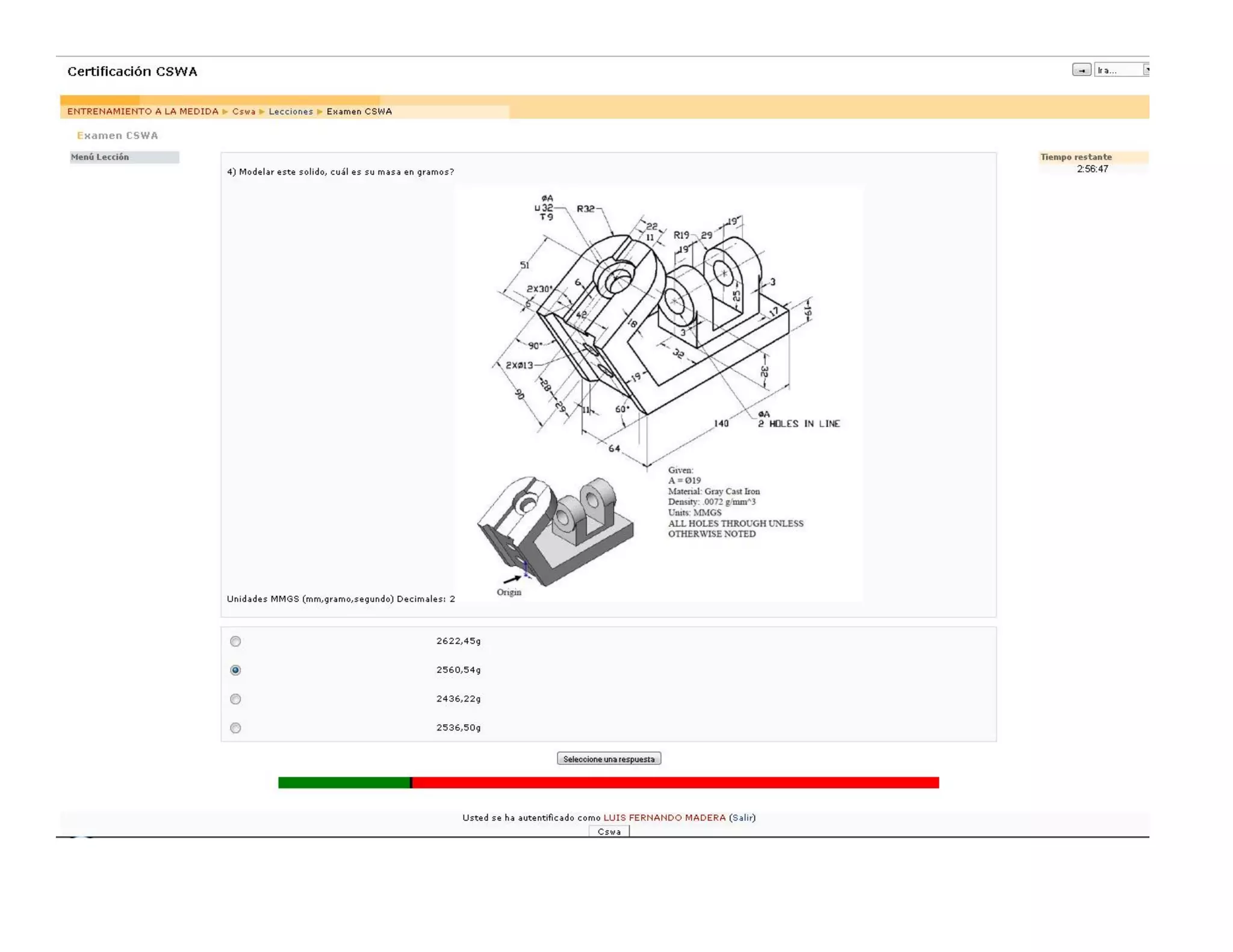
Task: Click the 'Unidades MMGS' decimals note
Action: pos(341,599)
